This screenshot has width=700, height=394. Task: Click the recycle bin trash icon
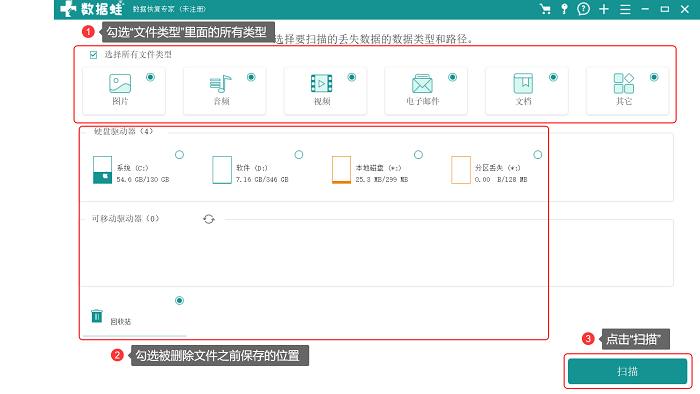click(97, 315)
